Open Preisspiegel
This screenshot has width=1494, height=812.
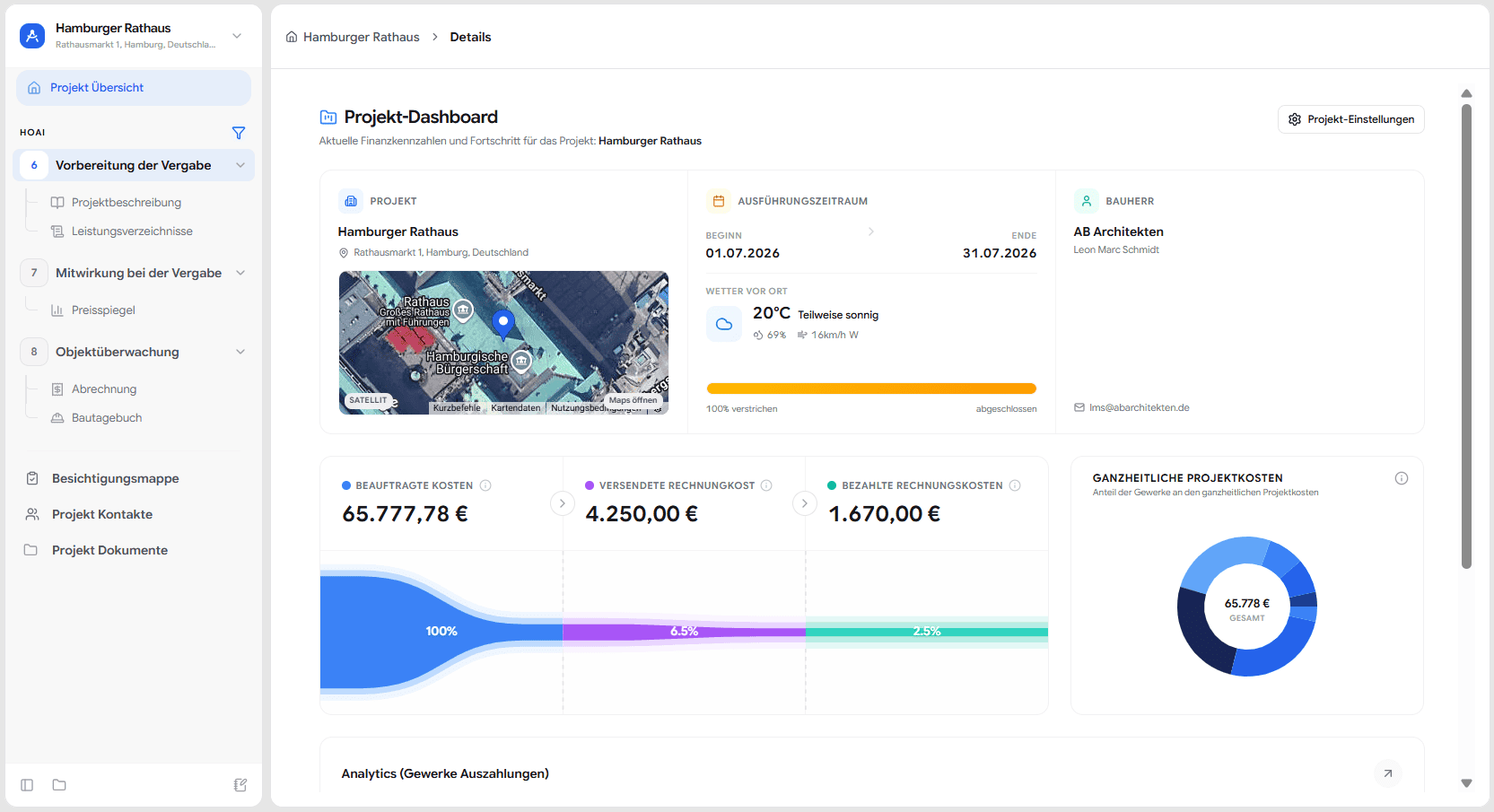point(103,310)
